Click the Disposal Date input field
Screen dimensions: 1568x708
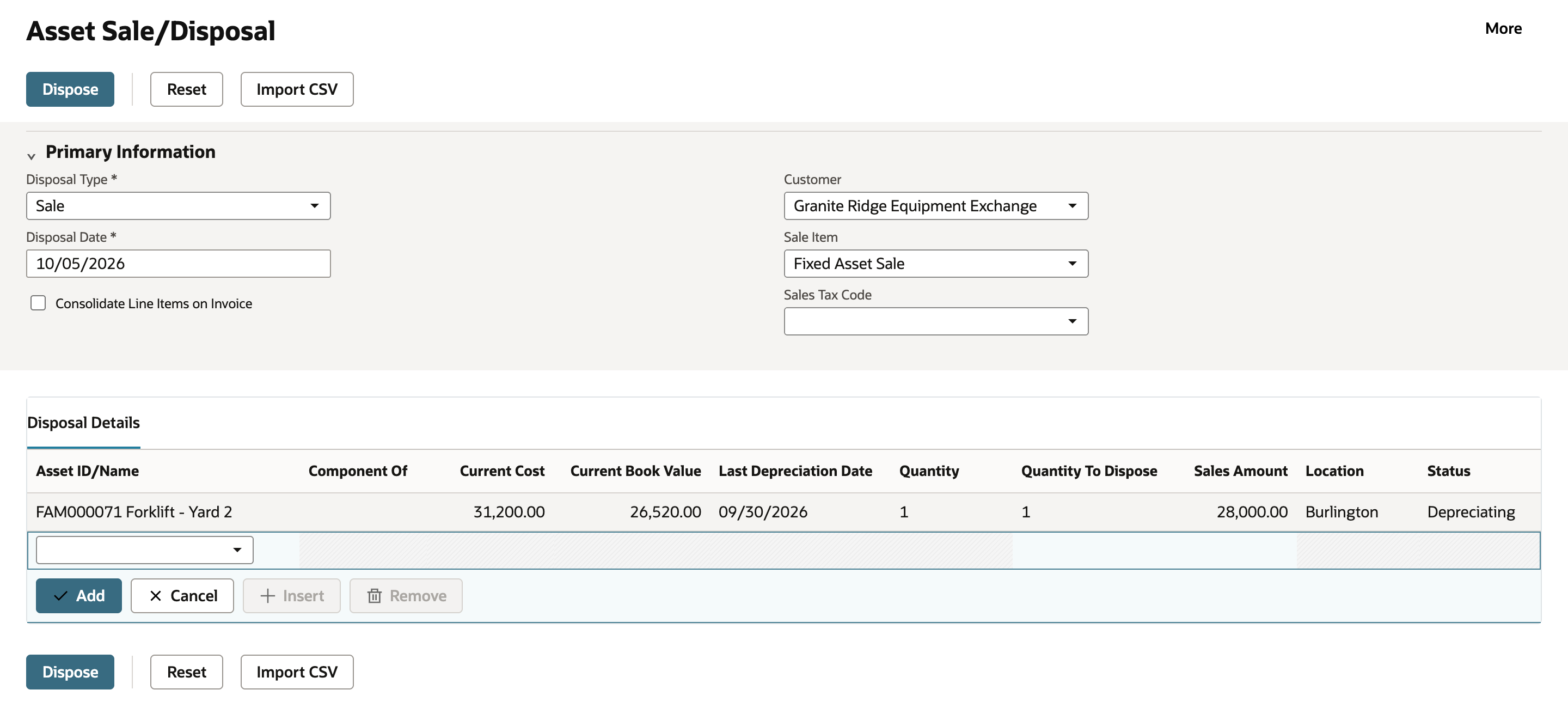coord(179,264)
